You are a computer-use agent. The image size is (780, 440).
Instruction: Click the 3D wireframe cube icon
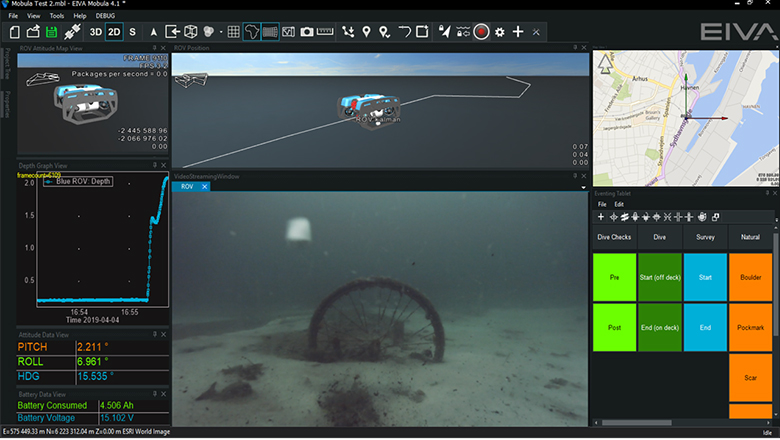pyautogui.click(x=191, y=32)
